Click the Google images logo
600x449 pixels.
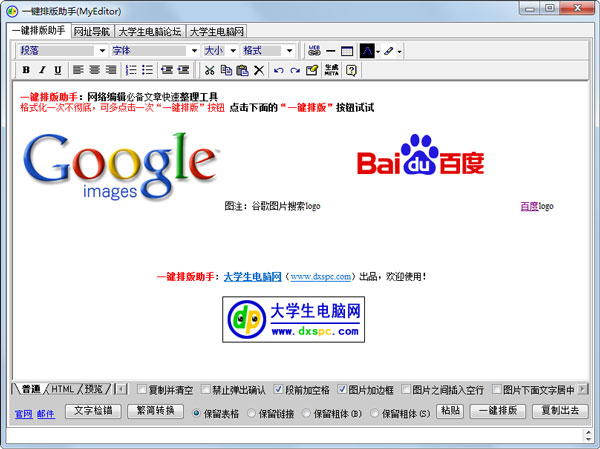click(121, 167)
